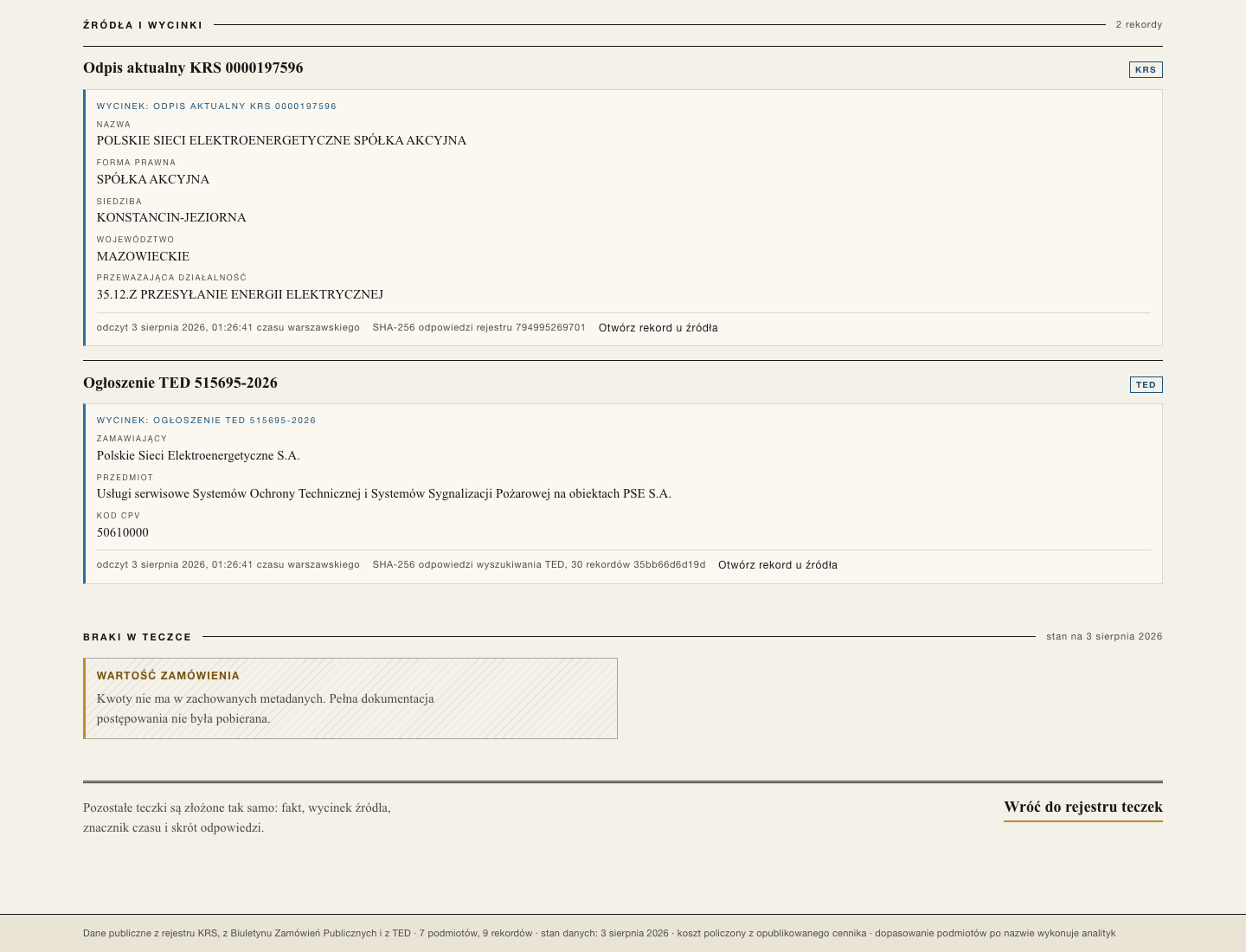Click the "BRAKI W TECZCE" section title
Screen dimensions: 1246x952
click(138, 637)
